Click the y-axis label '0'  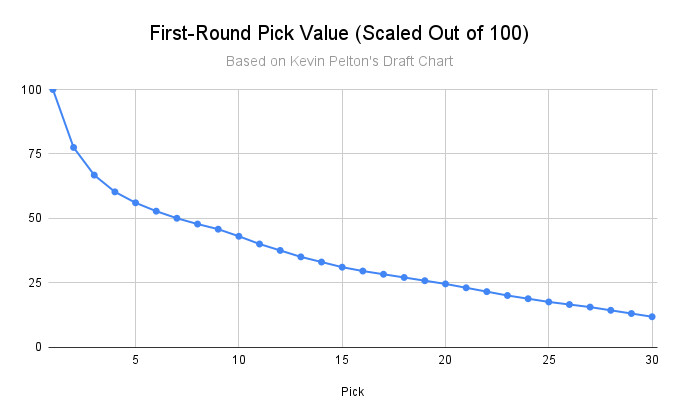(40, 347)
